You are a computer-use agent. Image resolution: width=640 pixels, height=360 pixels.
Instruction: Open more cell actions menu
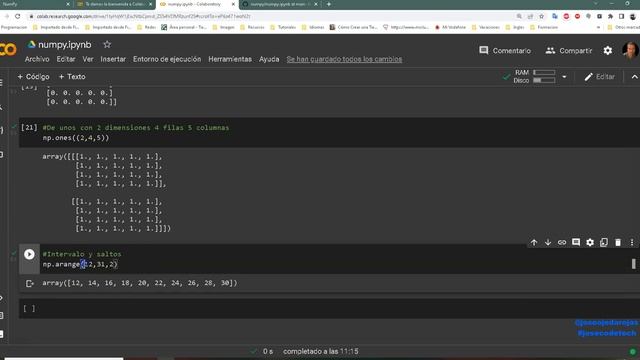tap(632, 242)
